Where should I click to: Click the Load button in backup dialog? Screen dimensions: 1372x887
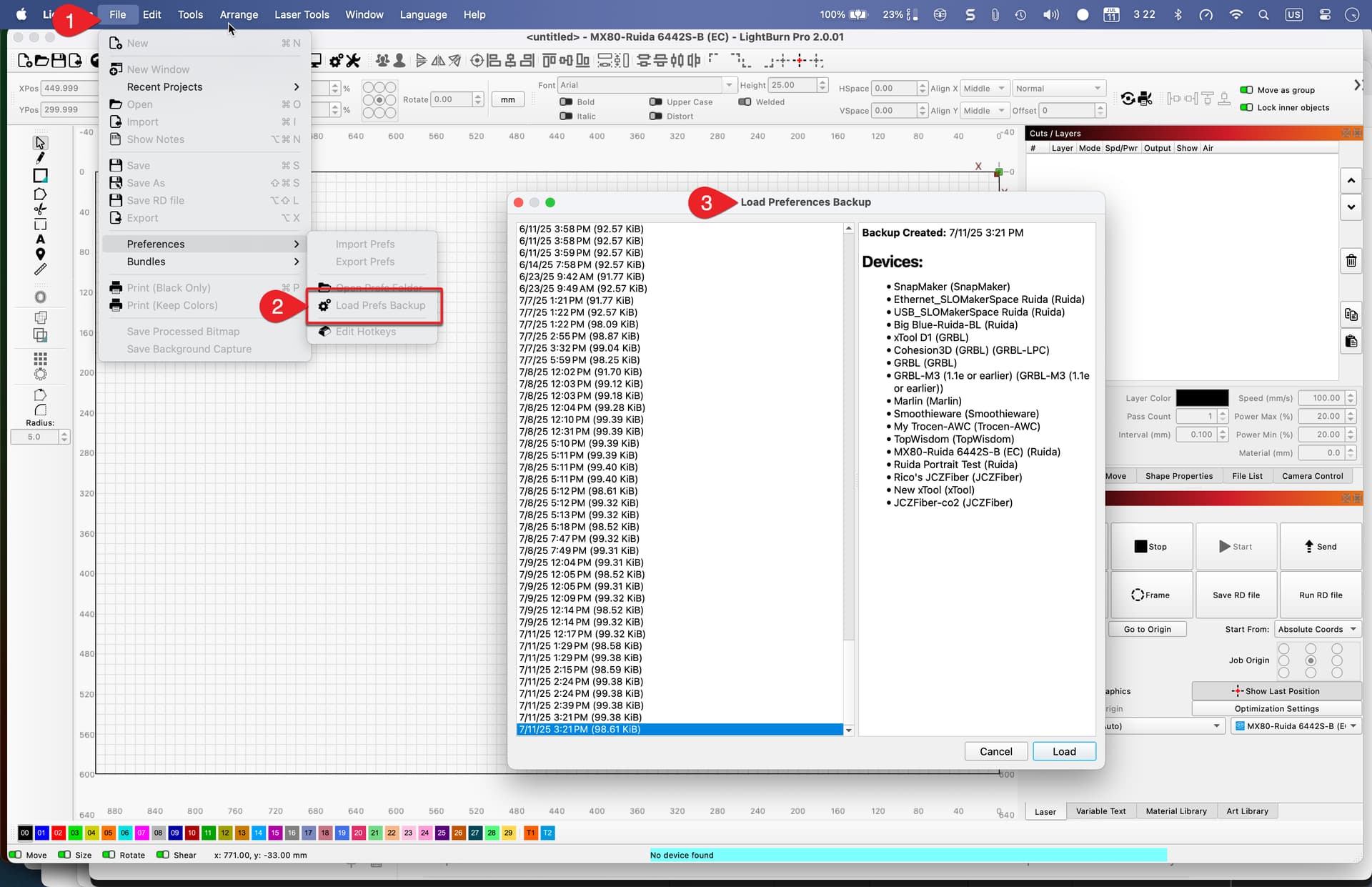coord(1064,751)
